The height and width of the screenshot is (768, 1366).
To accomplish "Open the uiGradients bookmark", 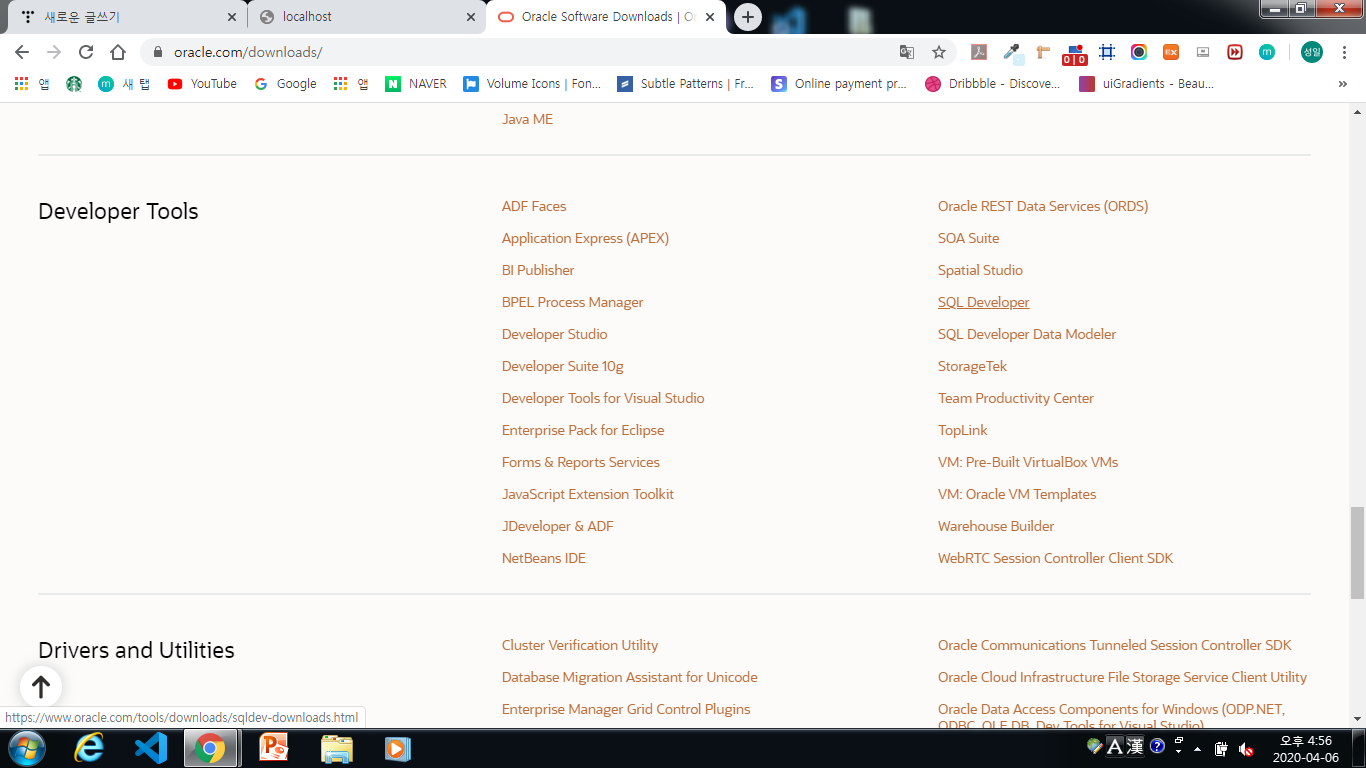I will pos(1147,84).
